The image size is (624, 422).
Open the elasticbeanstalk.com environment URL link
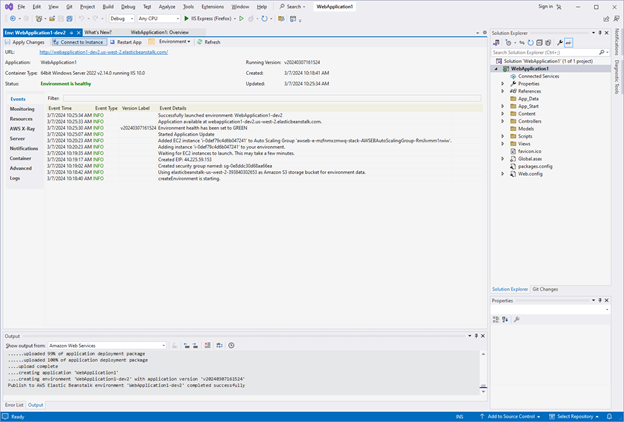[106, 52]
